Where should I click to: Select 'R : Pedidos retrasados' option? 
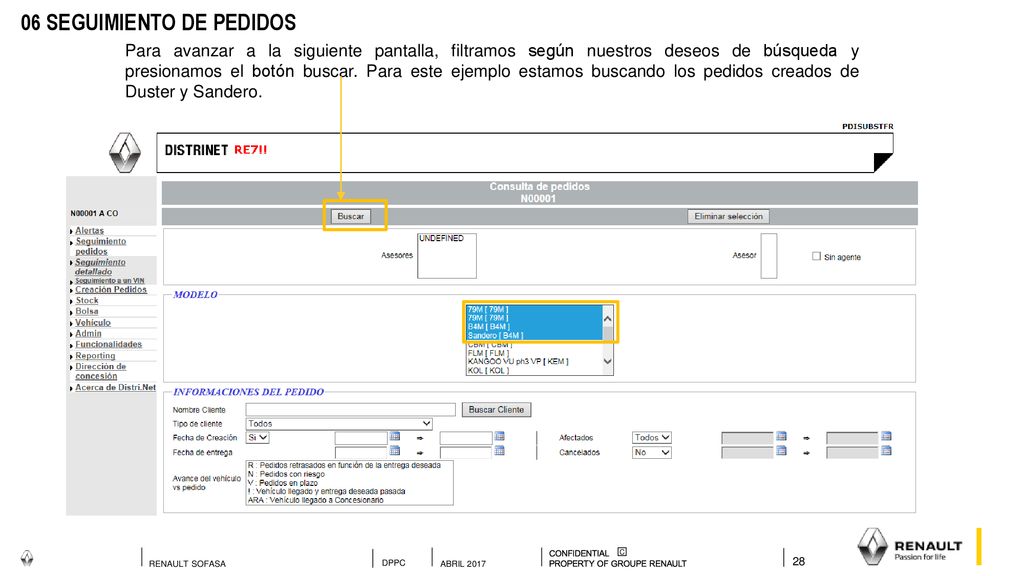[349, 465]
